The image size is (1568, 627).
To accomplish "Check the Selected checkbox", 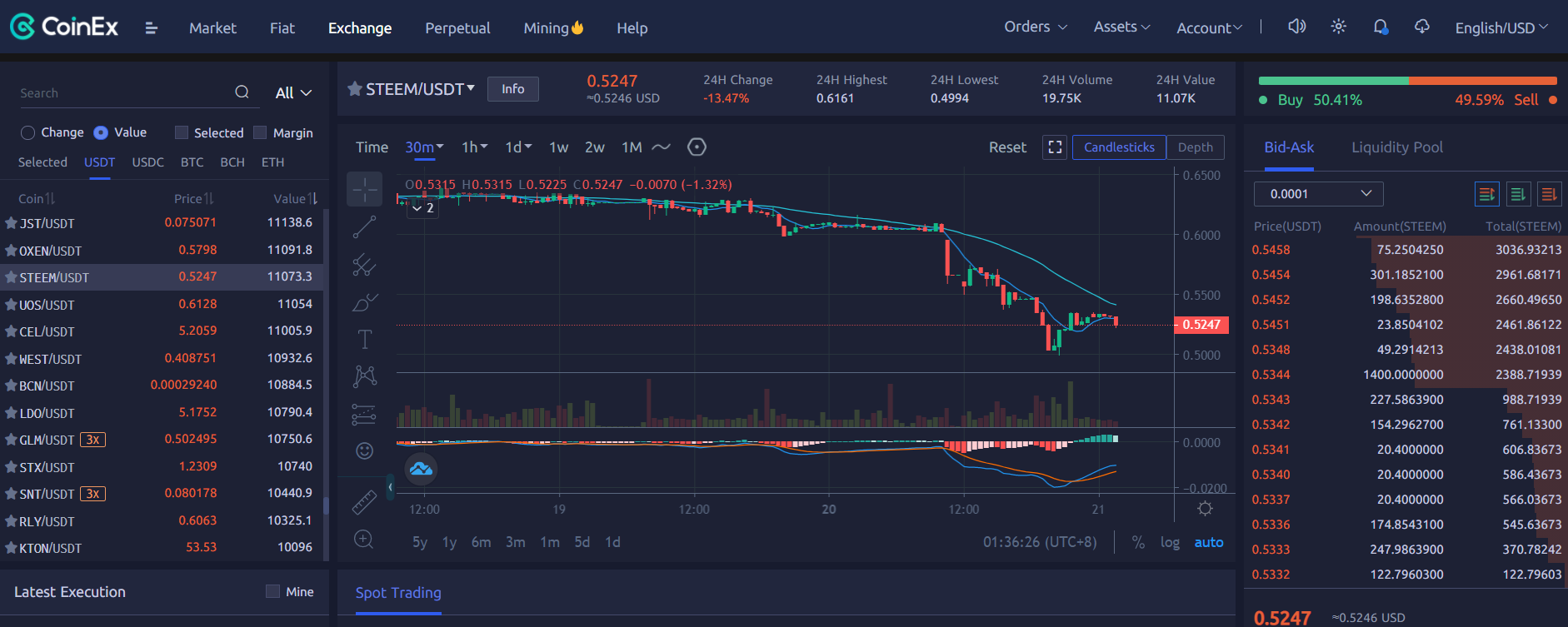I will click(x=181, y=132).
